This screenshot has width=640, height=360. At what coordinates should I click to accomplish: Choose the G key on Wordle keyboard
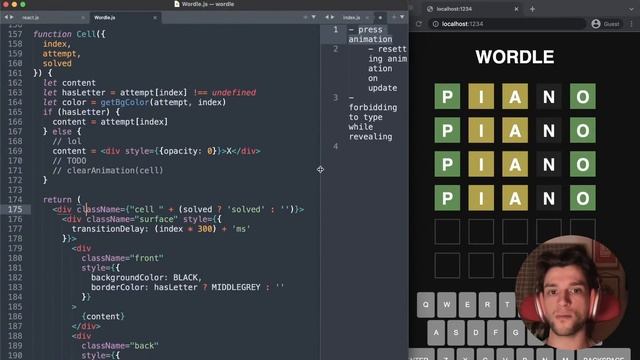(x=516, y=333)
